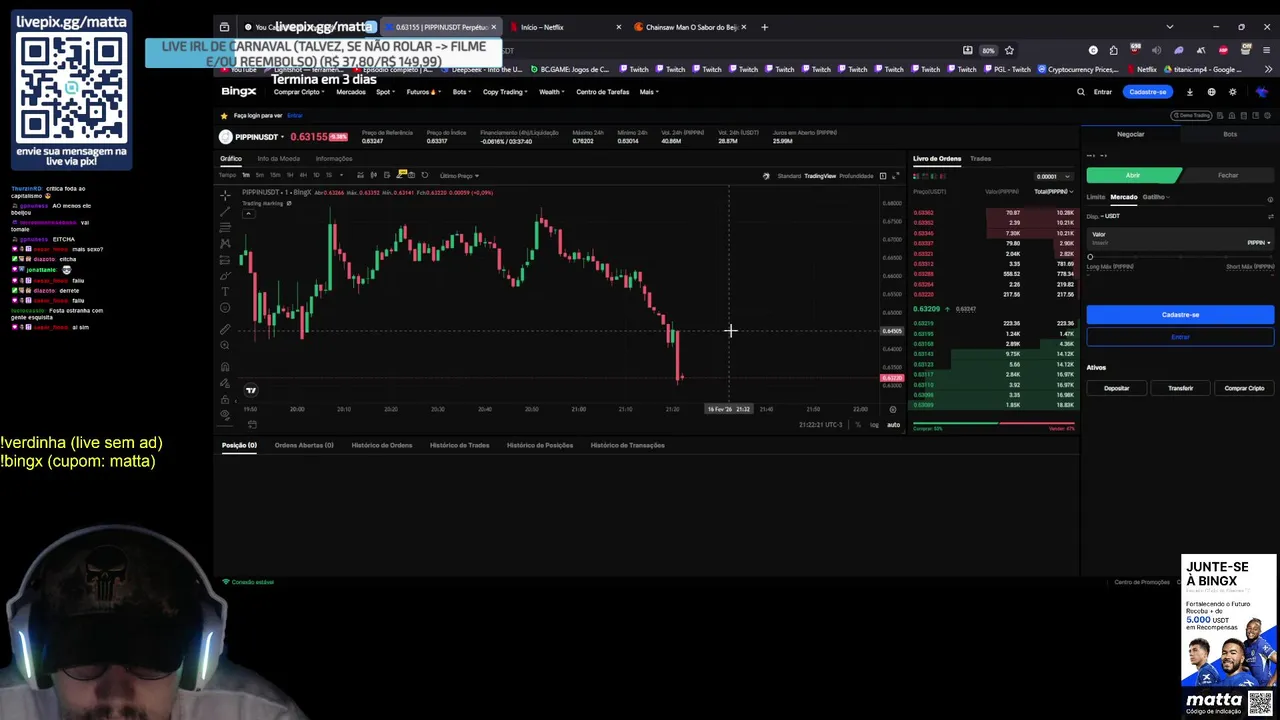Click blue Cadastre-se button in order panel
1280x720 pixels.
click(x=1180, y=315)
